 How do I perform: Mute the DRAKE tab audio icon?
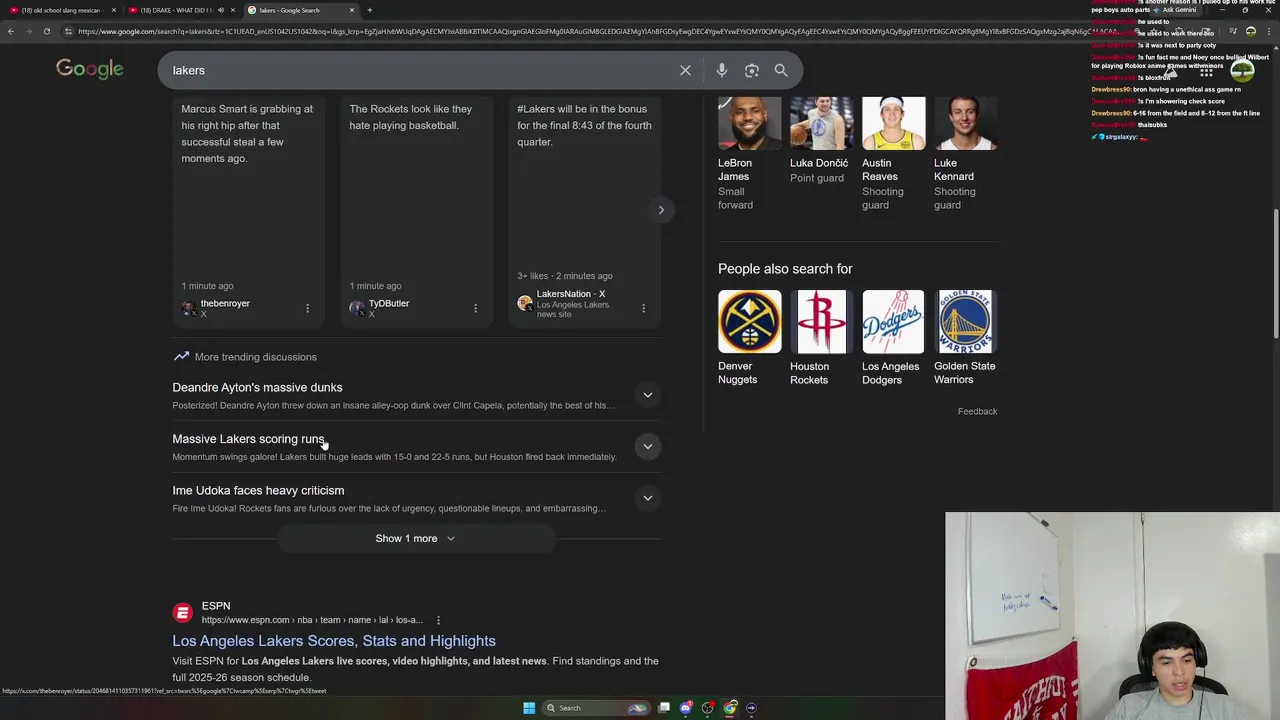click(x=220, y=10)
